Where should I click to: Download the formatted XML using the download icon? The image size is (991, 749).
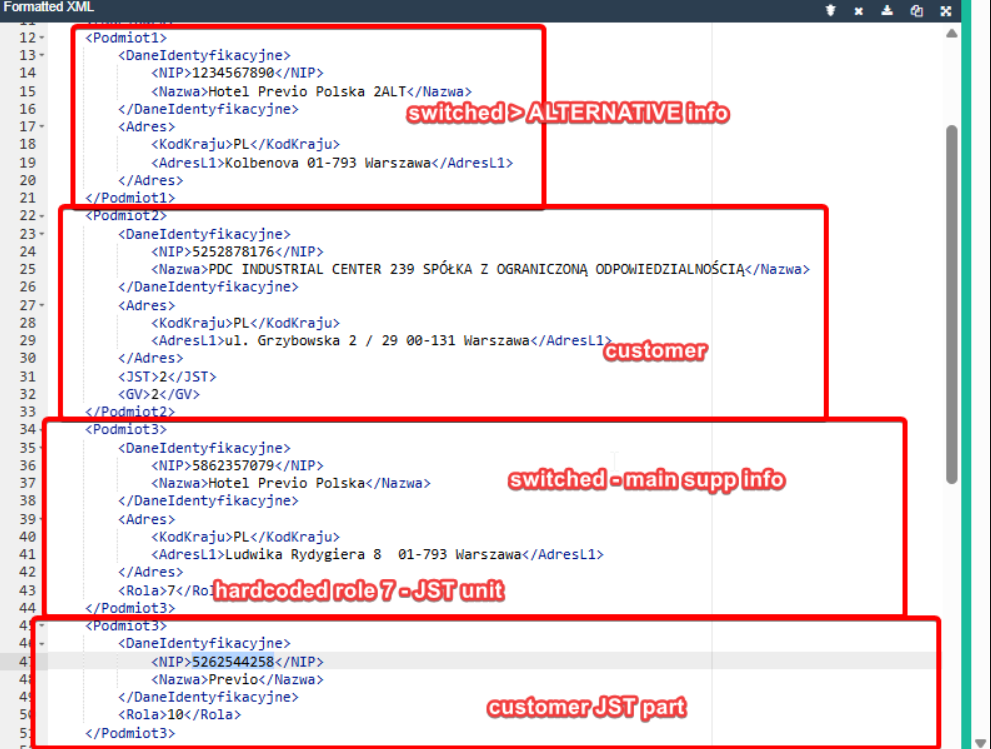point(887,11)
